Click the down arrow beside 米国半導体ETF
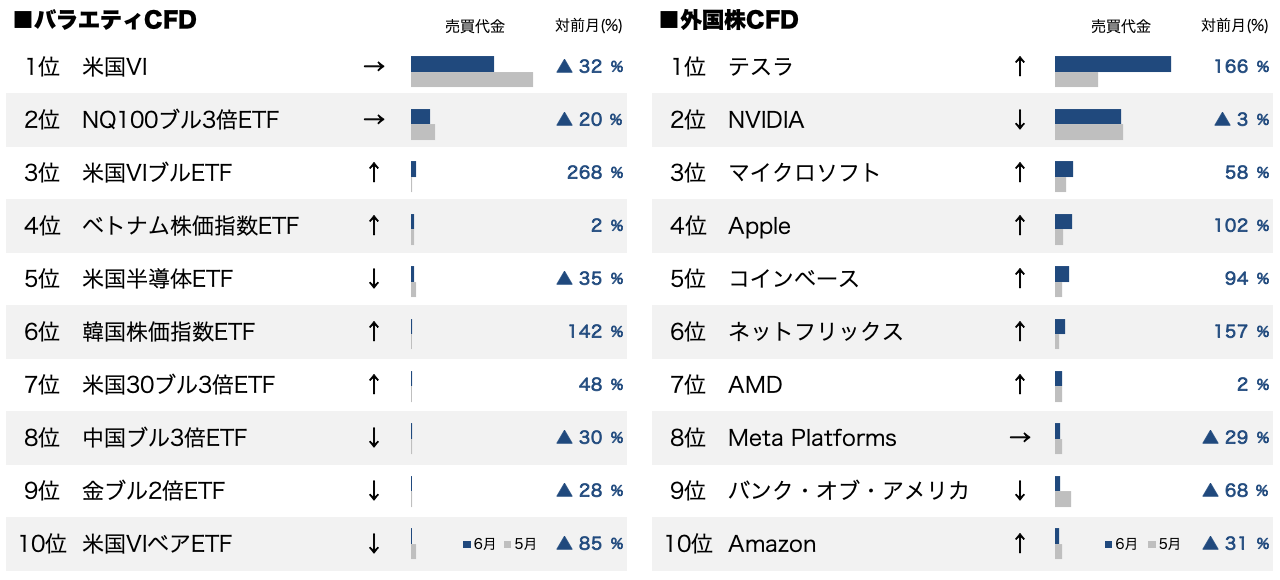The height and width of the screenshot is (580, 1280). (x=374, y=278)
